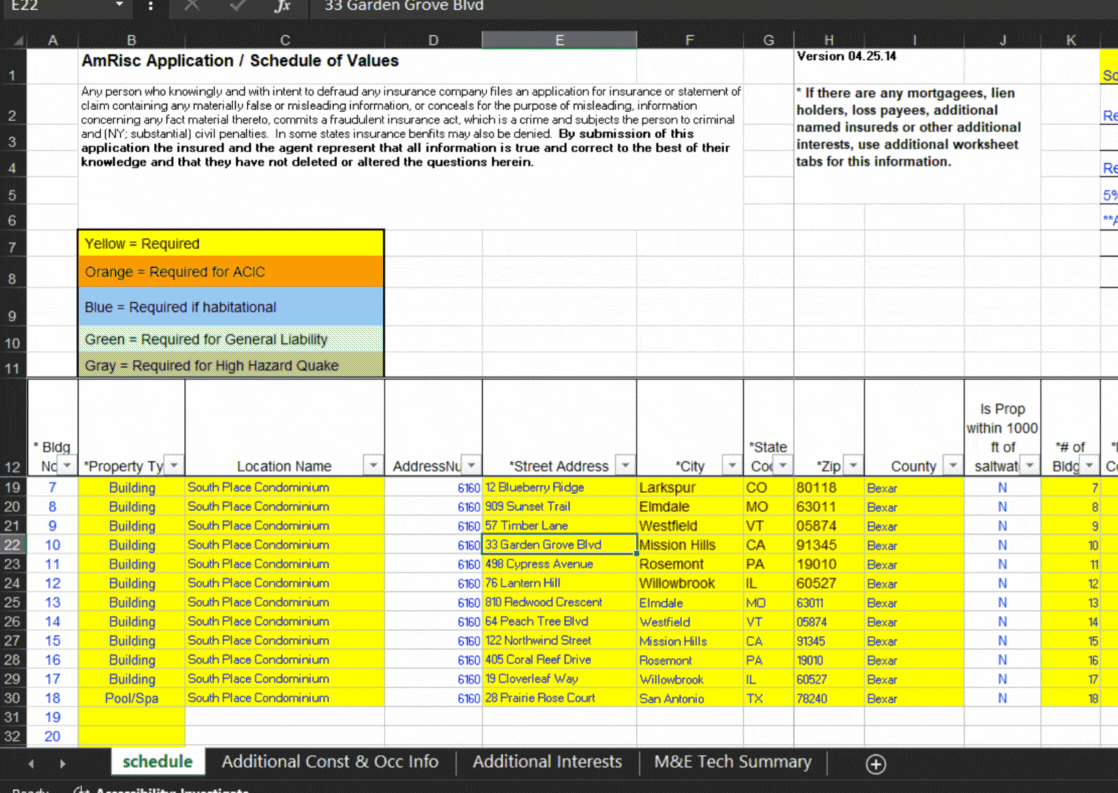Open the # of Bldg filter dropdown
The height and width of the screenshot is (793, 1118).
pyautogui.click(x=1089, y=466)
